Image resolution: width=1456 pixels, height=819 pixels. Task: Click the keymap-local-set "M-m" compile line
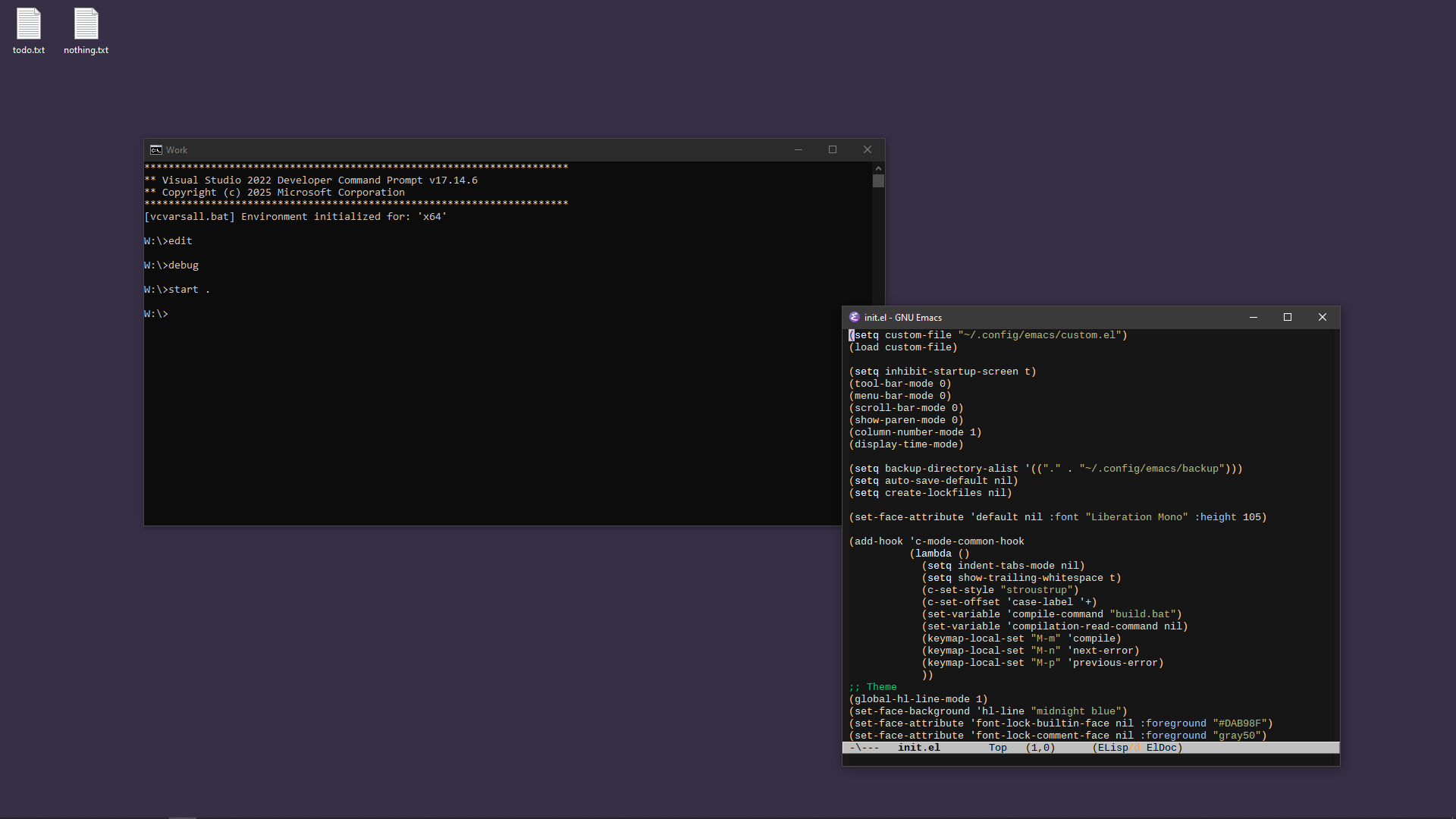point(1021,639)
